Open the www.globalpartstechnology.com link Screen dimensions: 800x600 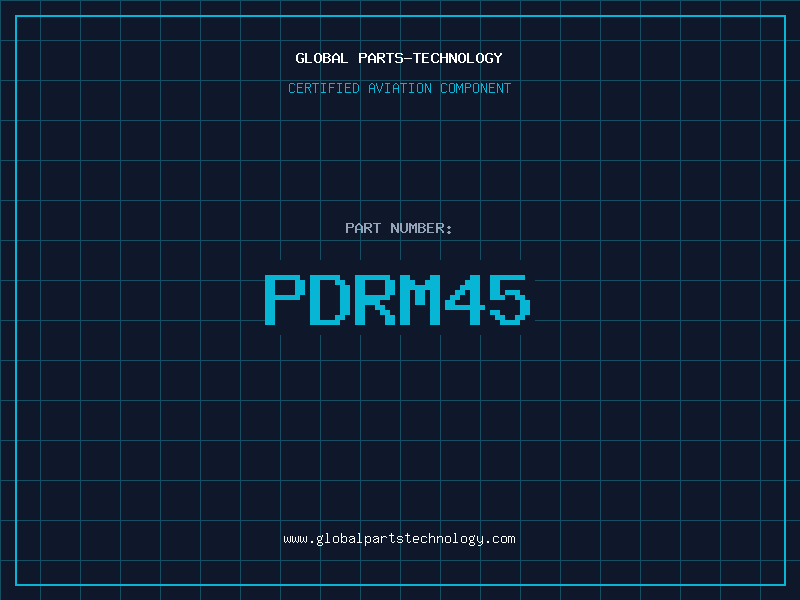tap(399, 539)
